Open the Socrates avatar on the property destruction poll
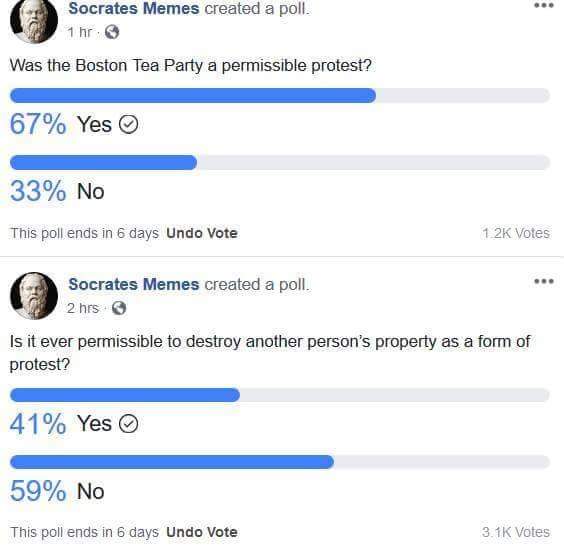 click(x=34, y=296)
